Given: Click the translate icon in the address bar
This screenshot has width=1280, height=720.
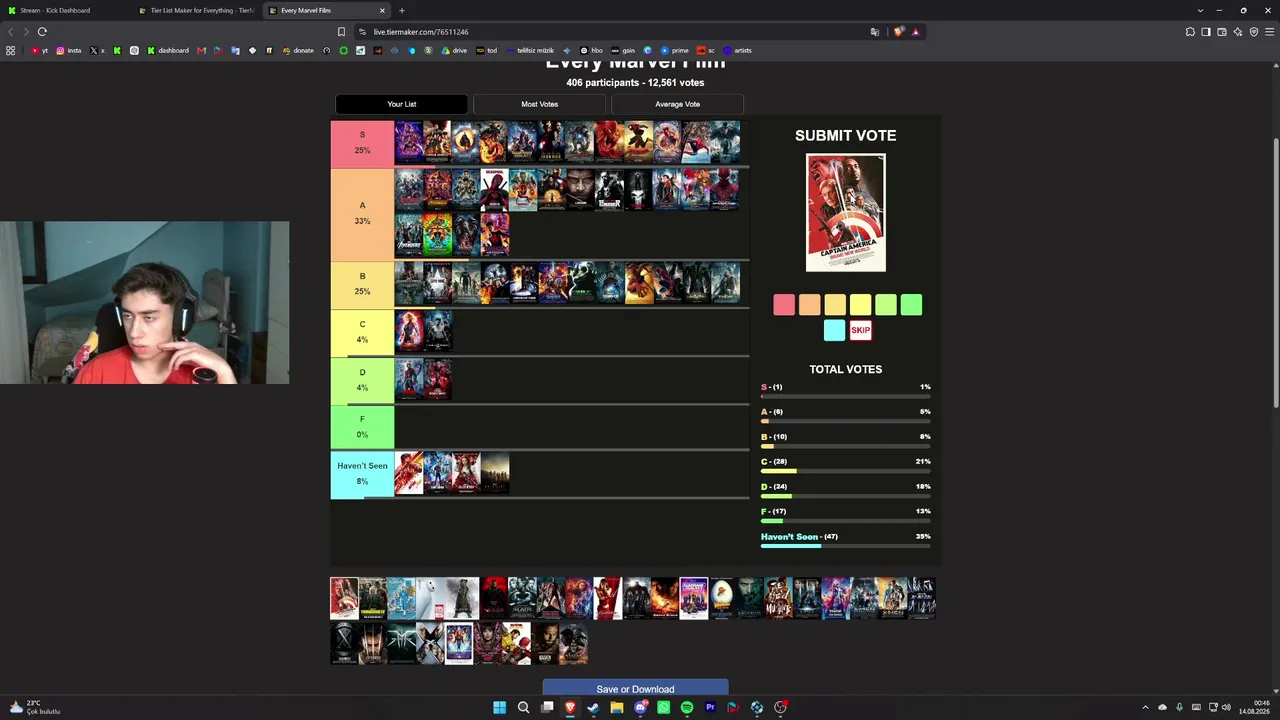Looking at the screenshot, I should point(875,32).
